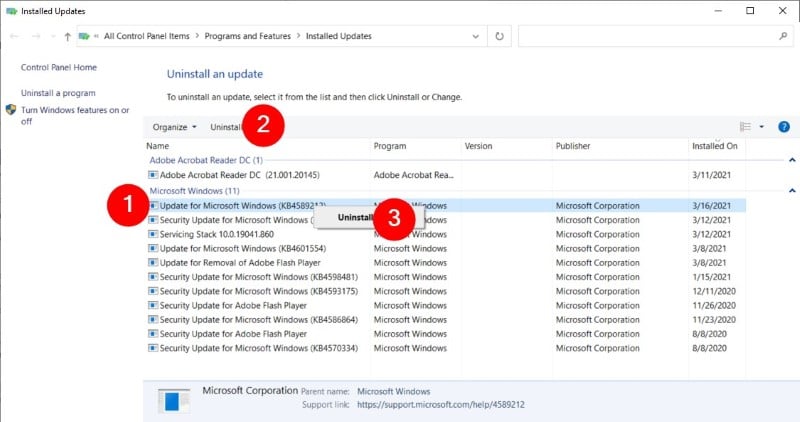The width and height of the screenshot is (800, 422).
Task: Click the Forward navigation arrow
Action: [x=36, y=36]
